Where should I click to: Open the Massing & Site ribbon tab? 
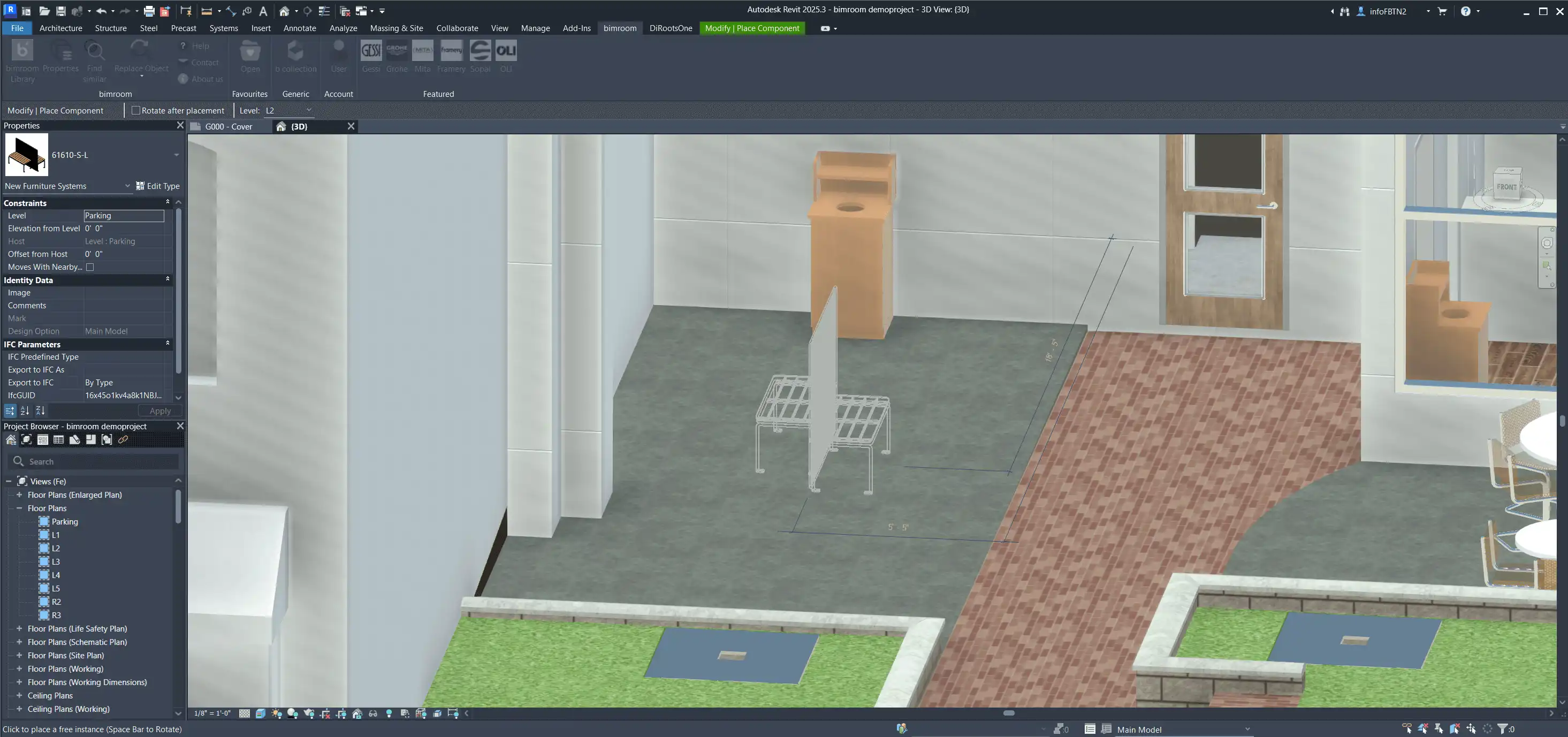tap(396, 28)
